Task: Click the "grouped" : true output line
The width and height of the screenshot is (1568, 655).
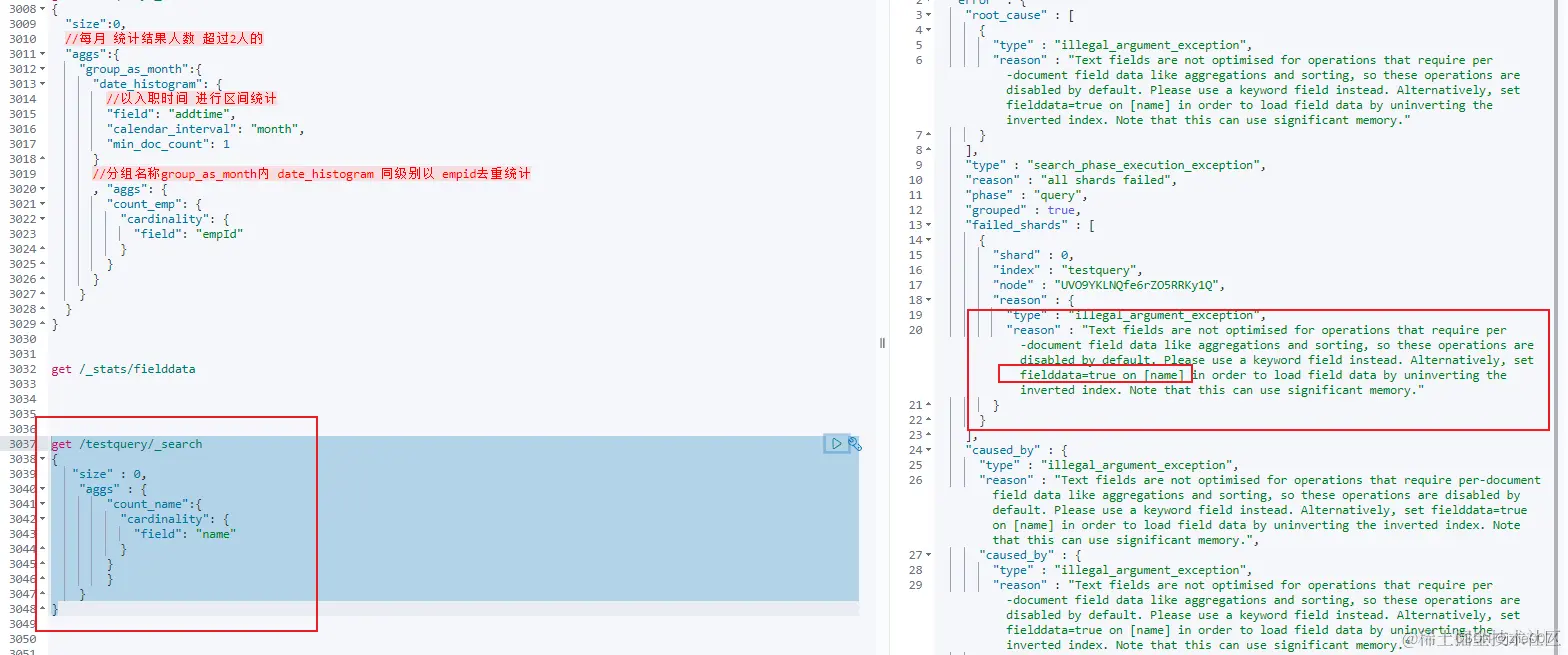Action: tap(1021, 210)
